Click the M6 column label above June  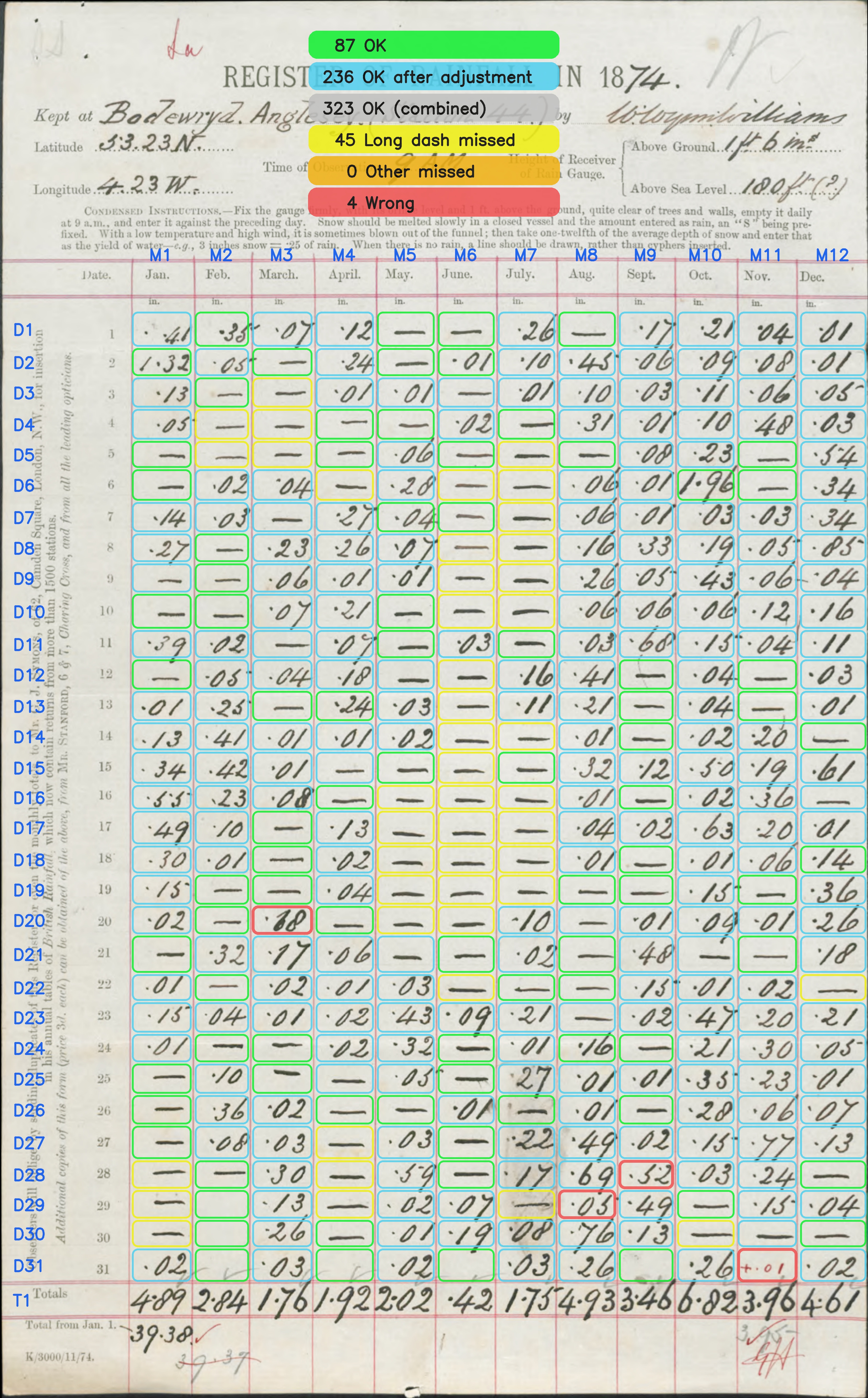point(465,255)
